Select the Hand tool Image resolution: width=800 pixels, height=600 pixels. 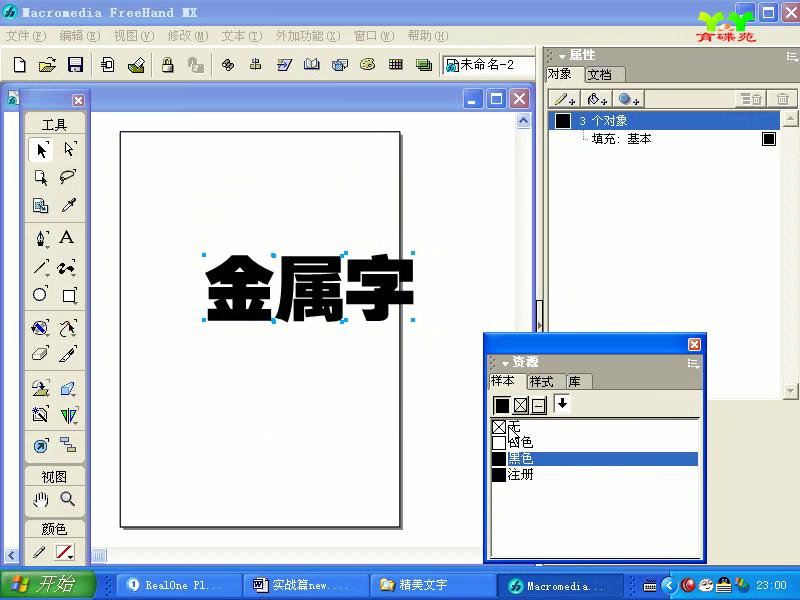41,499
